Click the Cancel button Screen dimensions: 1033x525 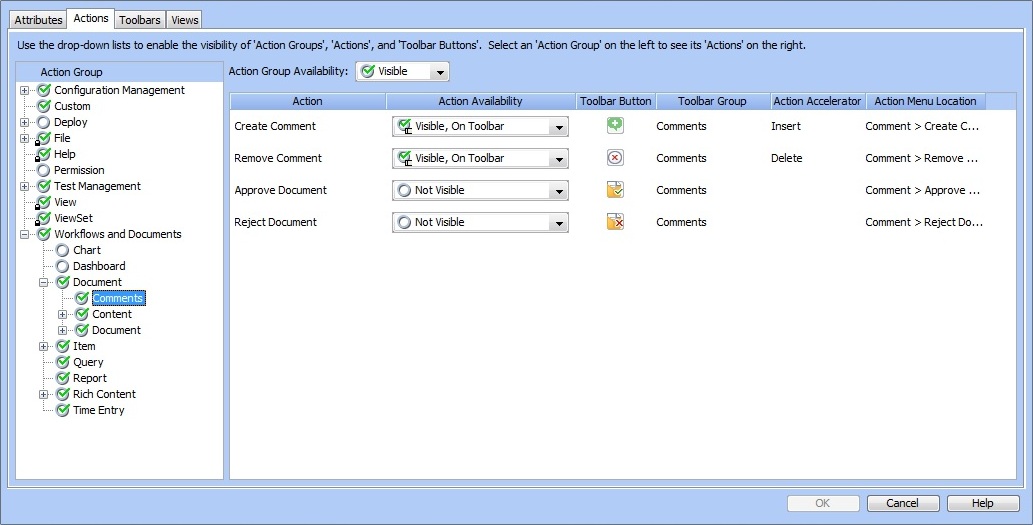pos(903,503)
